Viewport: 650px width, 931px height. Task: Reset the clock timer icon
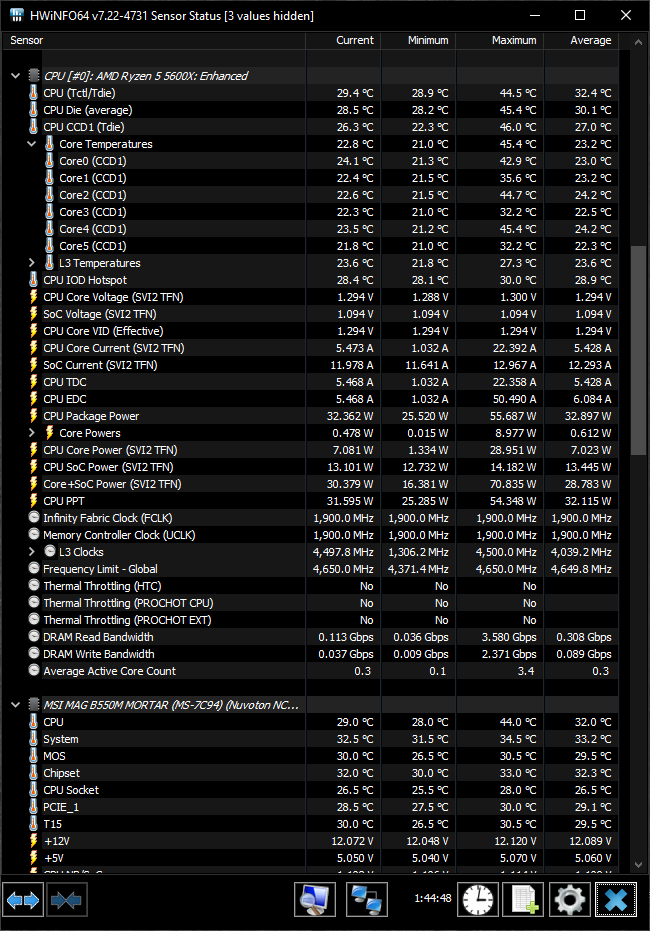[478, 900]
